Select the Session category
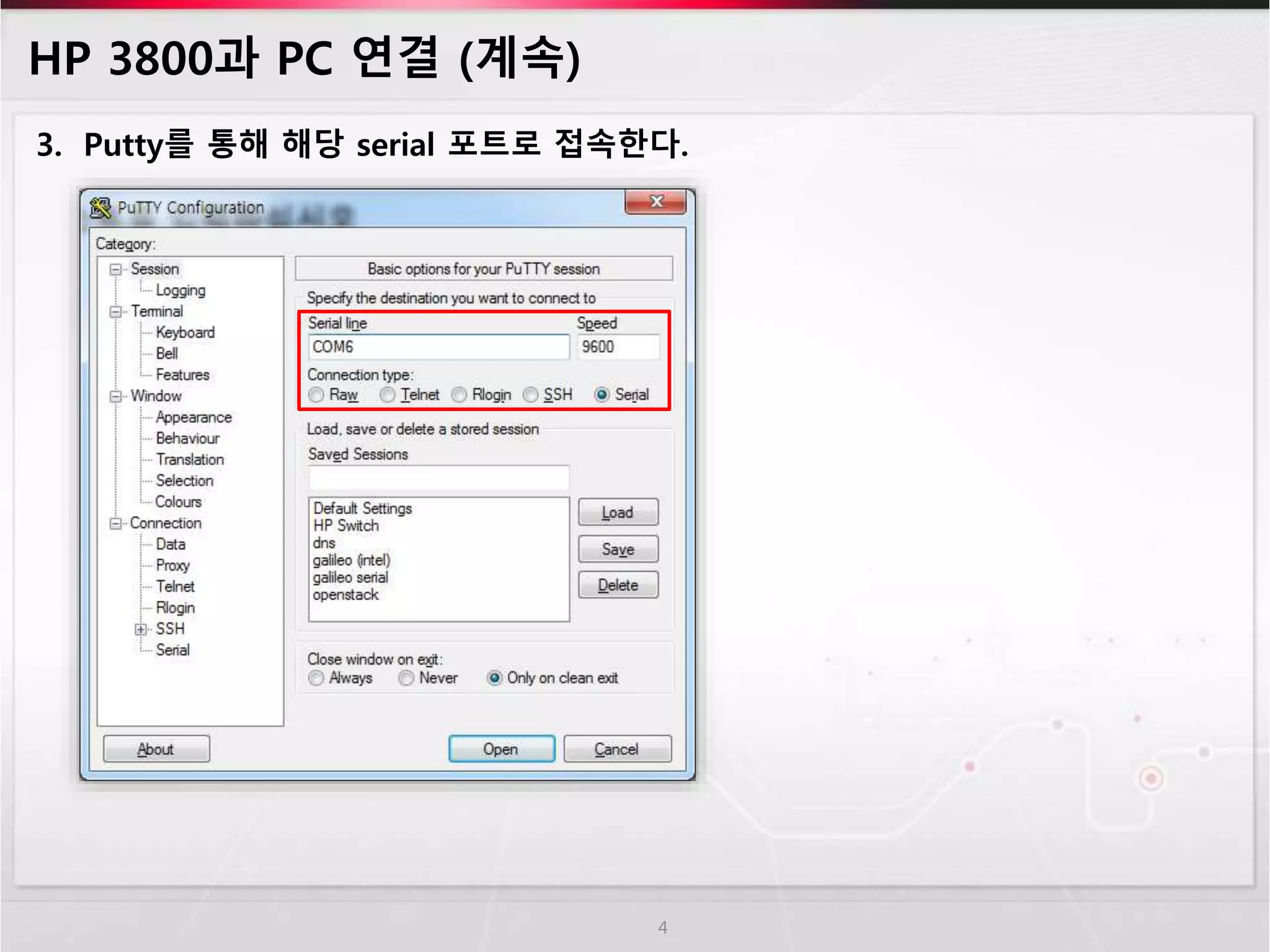Viewport: 1270px width, 952px height. 154,269
